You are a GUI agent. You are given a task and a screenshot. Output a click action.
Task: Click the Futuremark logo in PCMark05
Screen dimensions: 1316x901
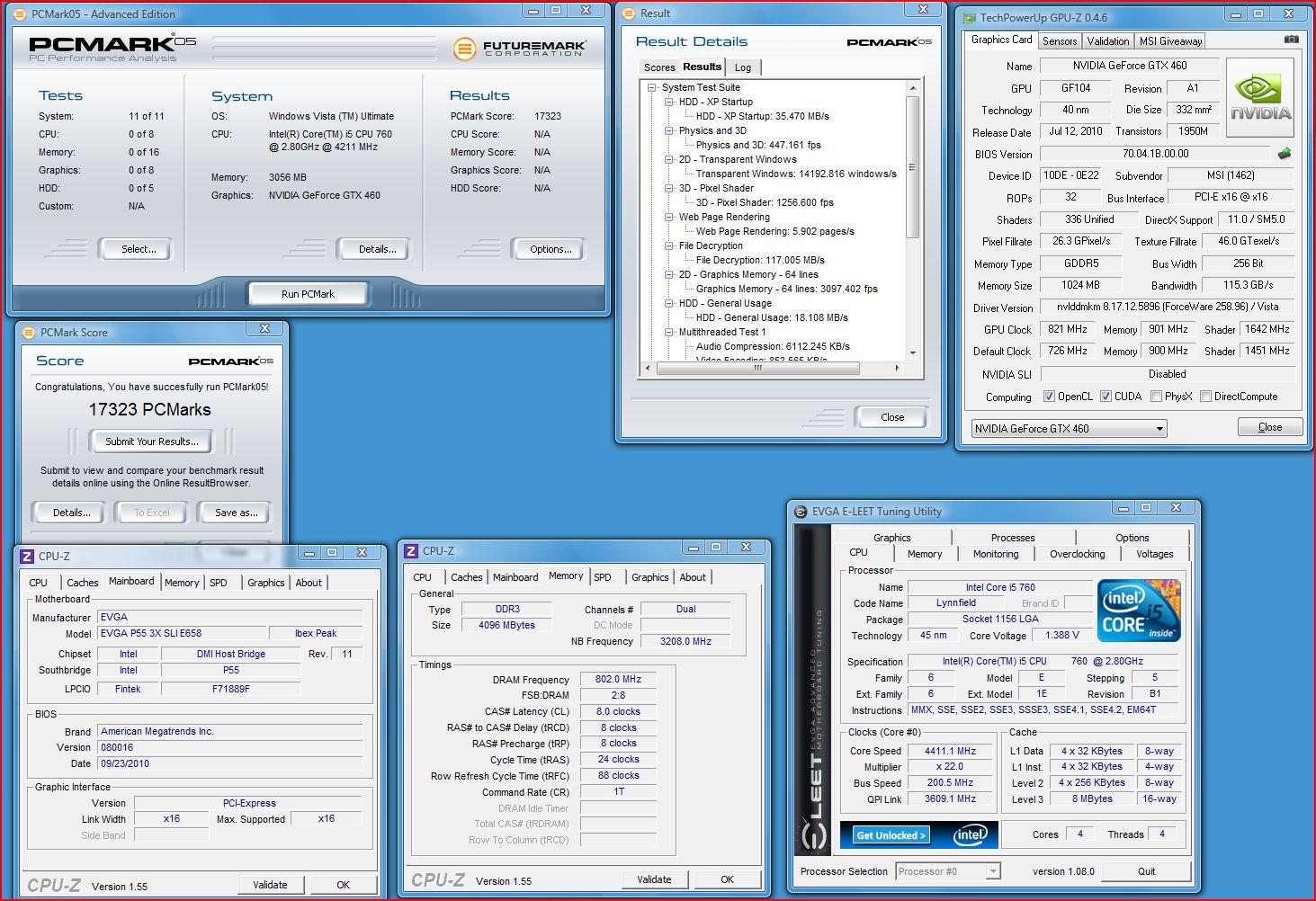click(x=520, y=48)
